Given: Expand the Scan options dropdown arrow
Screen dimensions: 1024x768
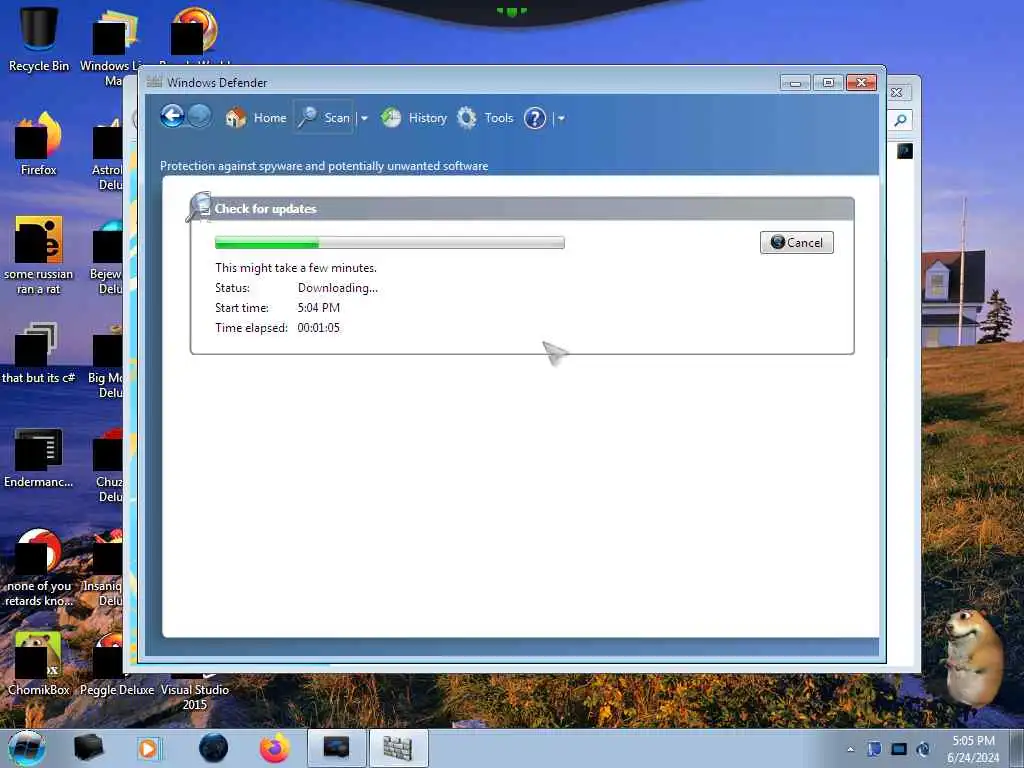Looking at the screenshot, I should [364, 118].
